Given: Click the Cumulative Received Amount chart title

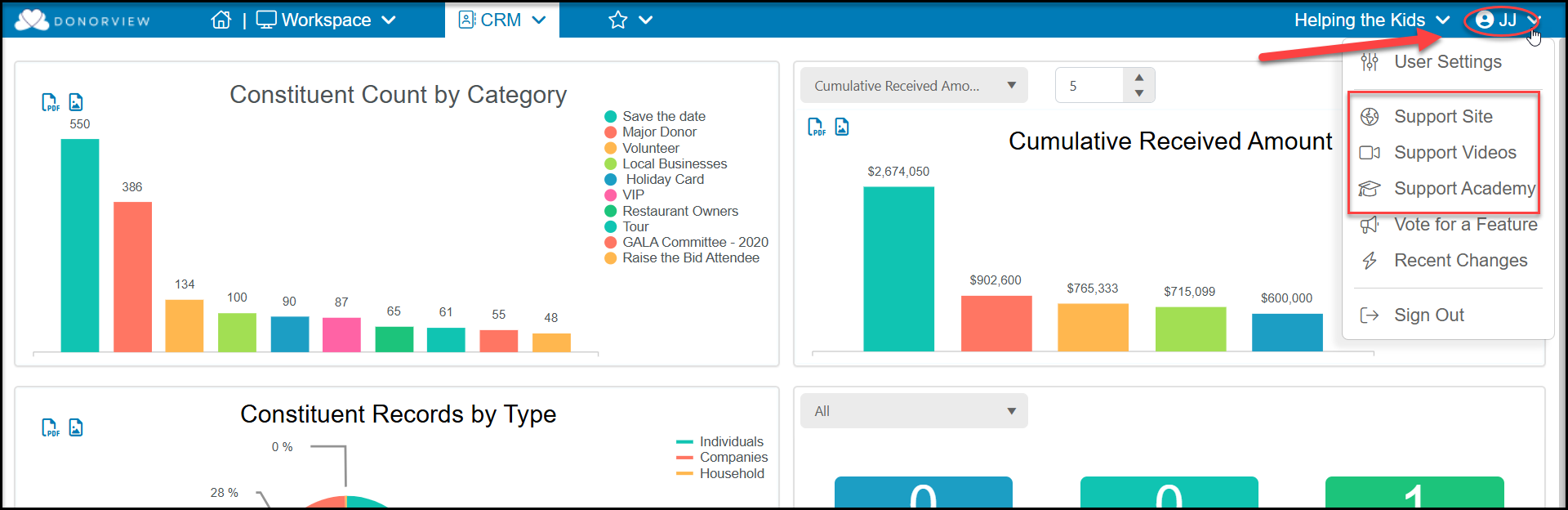Looking at the screenshot, I should coord(1170,141).
